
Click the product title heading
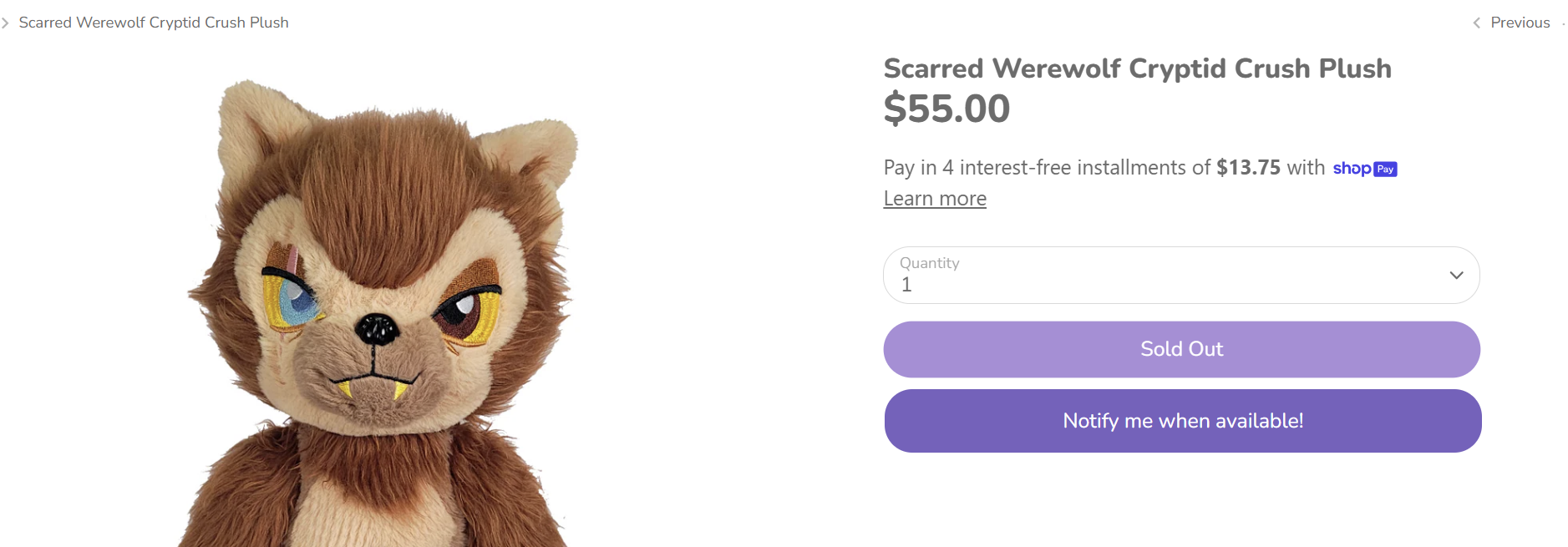coord(1137,68)
